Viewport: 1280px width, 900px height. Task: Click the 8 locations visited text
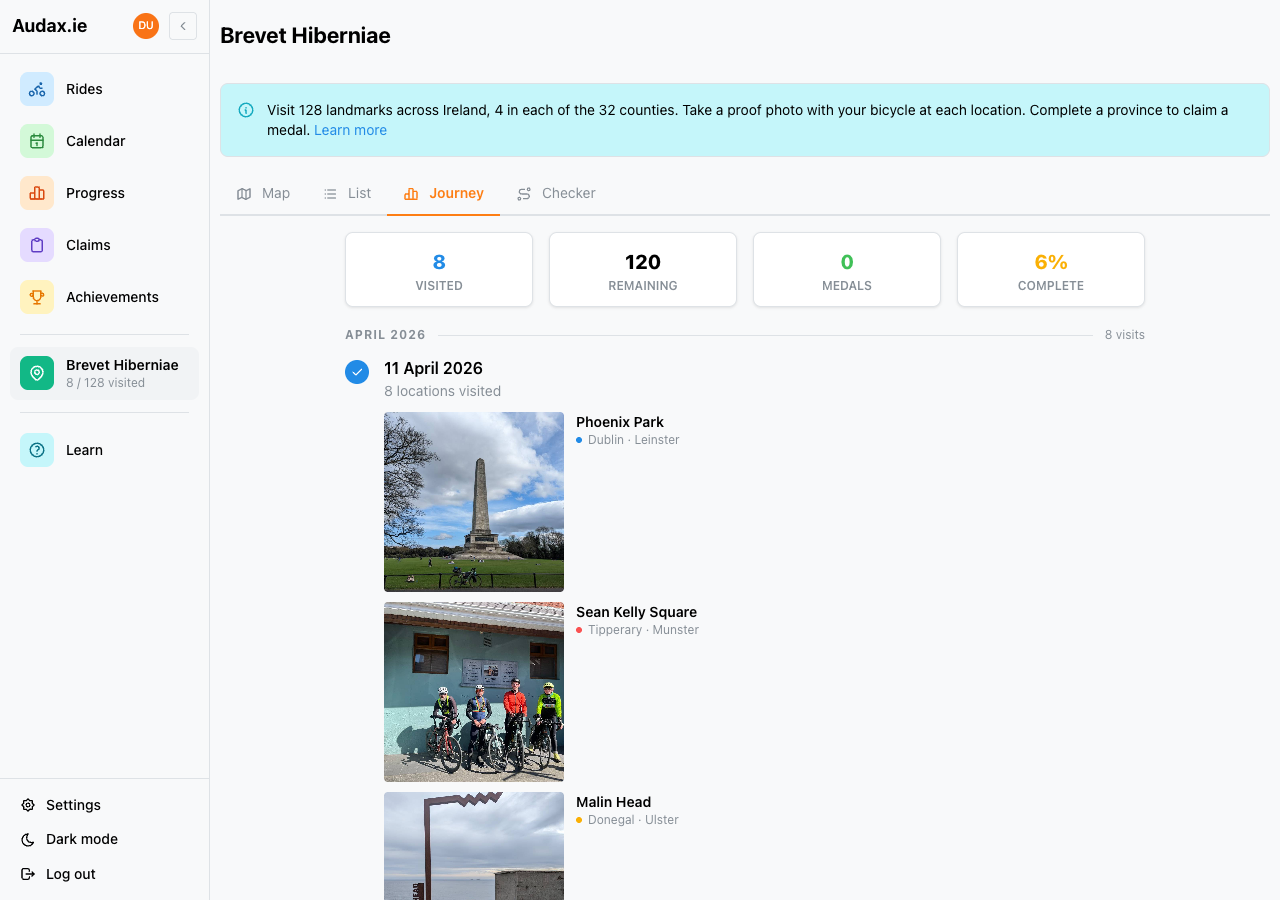(442, 391)
